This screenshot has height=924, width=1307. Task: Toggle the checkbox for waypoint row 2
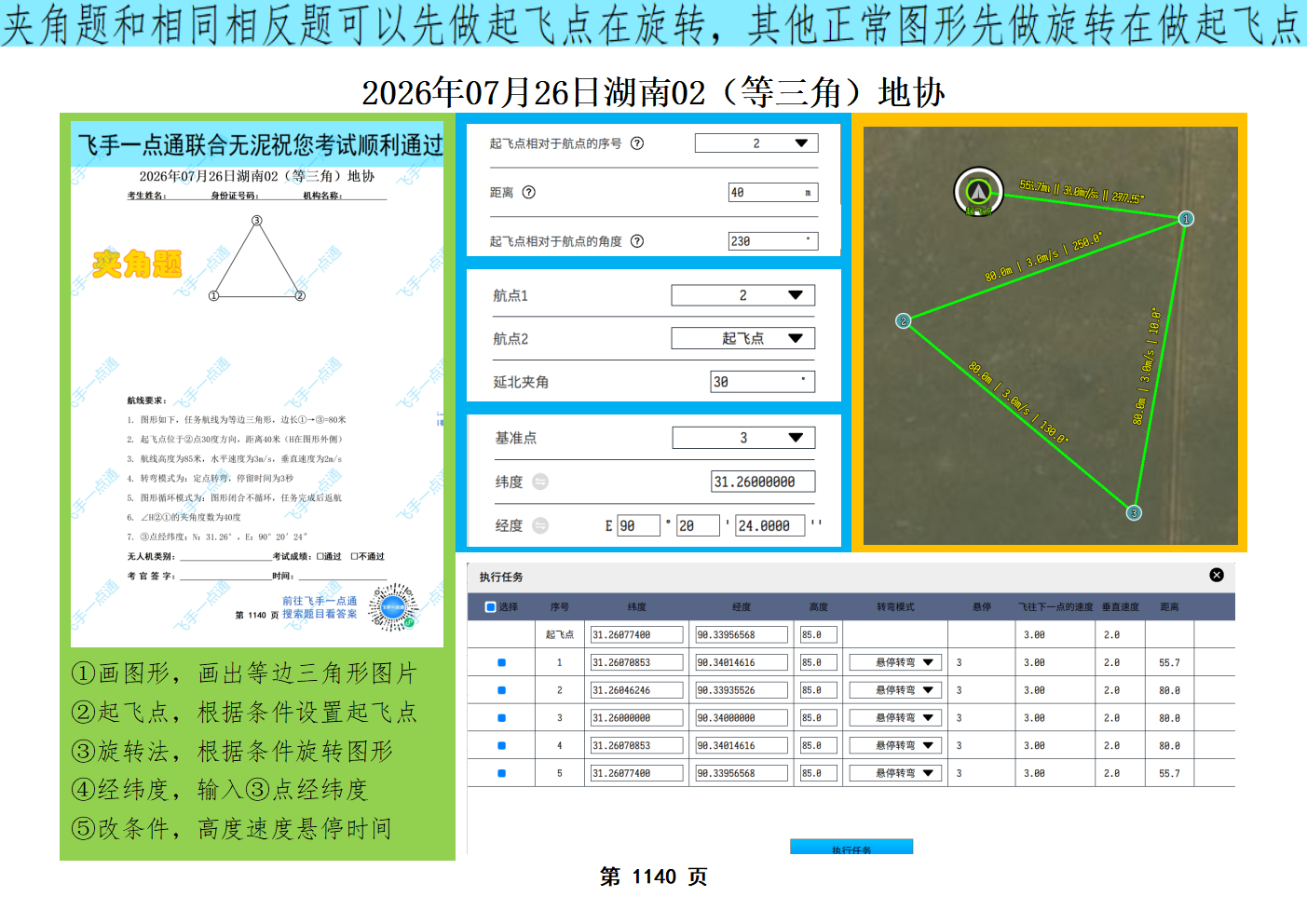click(501, 691)
